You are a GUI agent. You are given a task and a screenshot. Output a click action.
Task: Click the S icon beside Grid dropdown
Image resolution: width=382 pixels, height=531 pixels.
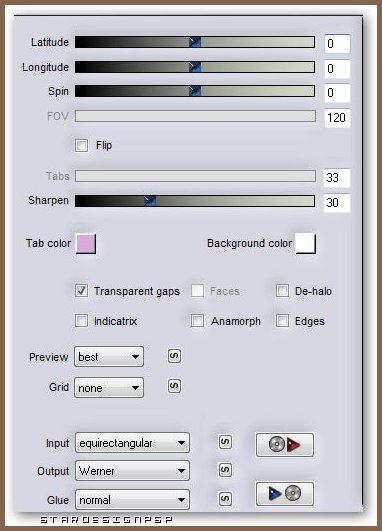pos(174,386)
